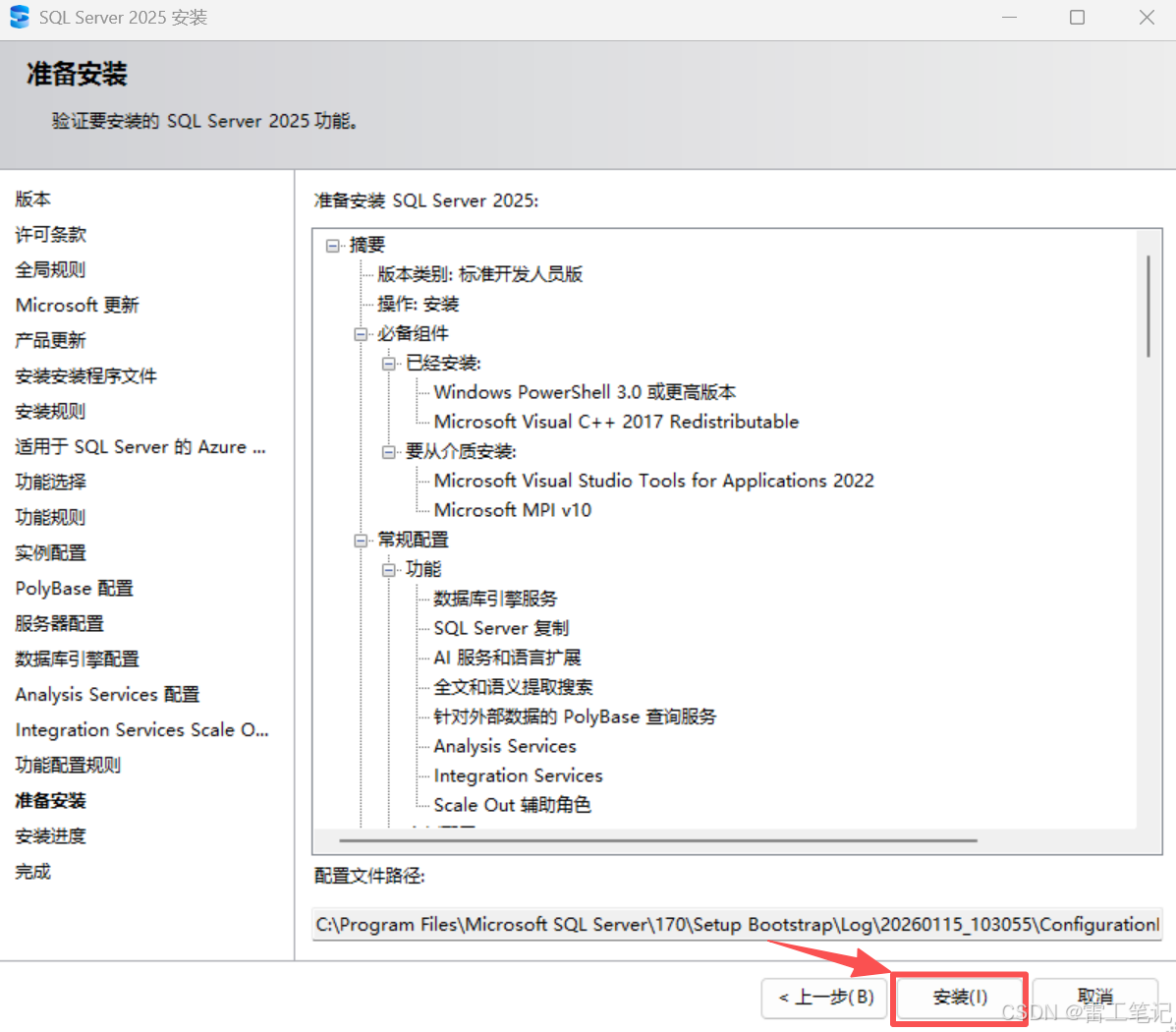Click the configuration file path field

[737, 924]
